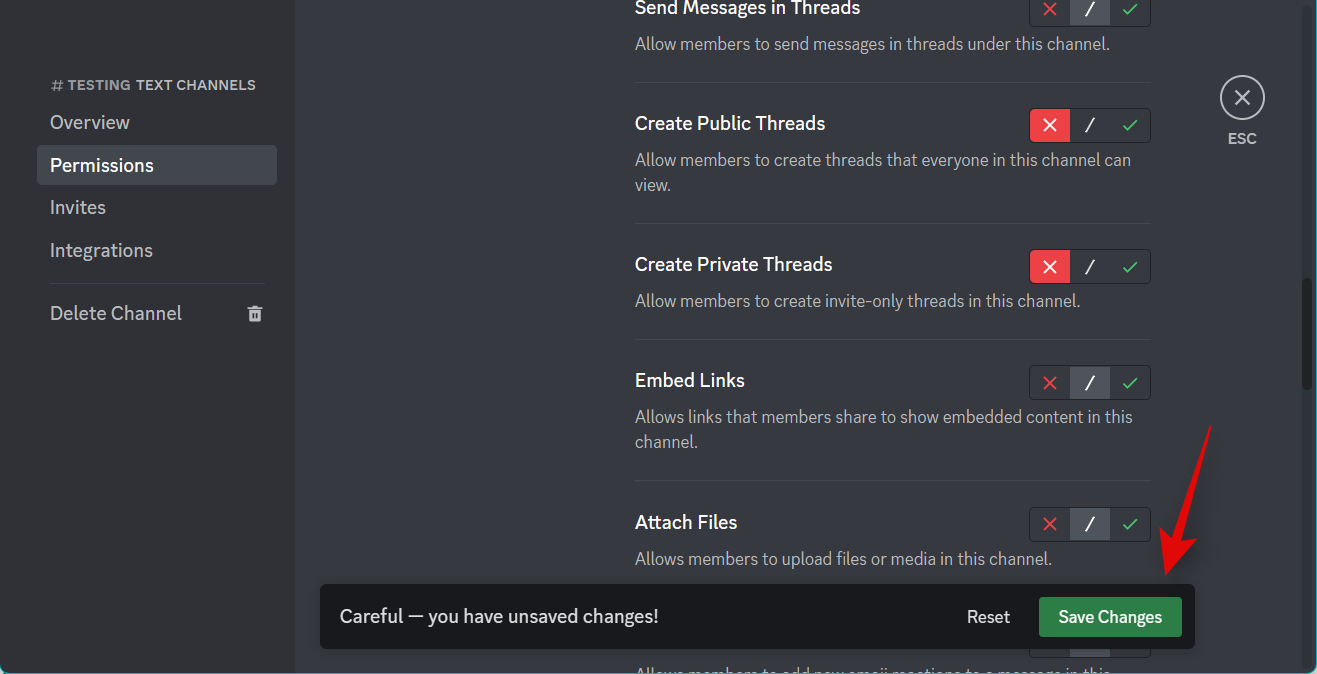The height and width of the screenshot is (674, 1317).
Task: Go to the Invites section
Action: click(78, 208)
